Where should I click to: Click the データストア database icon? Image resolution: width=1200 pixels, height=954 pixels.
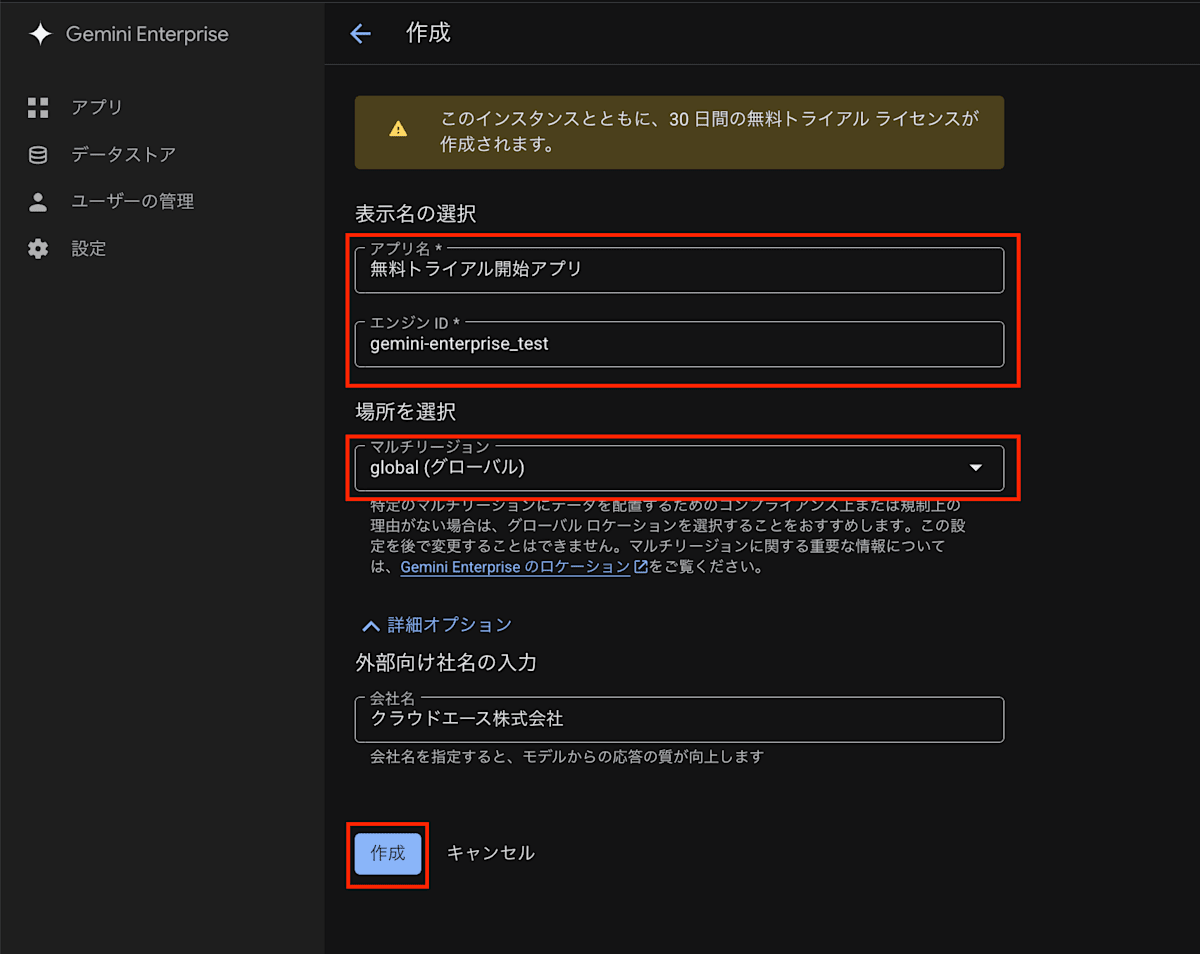[38, 154]
